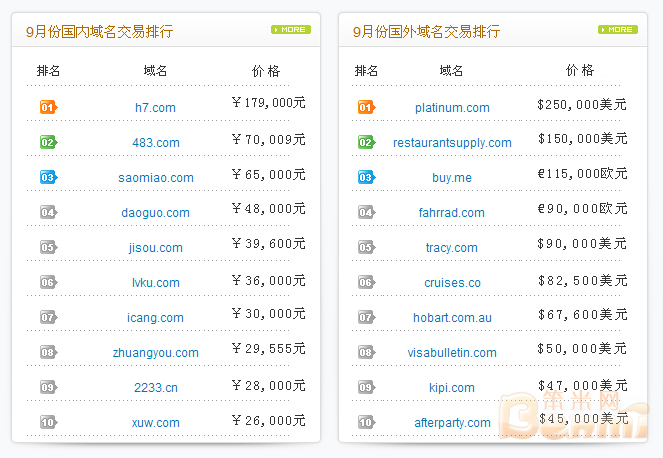Click rank 08 badge next to visabulletin.com
The height and width of the screenshot is (458, 663).
coord(367,352)
